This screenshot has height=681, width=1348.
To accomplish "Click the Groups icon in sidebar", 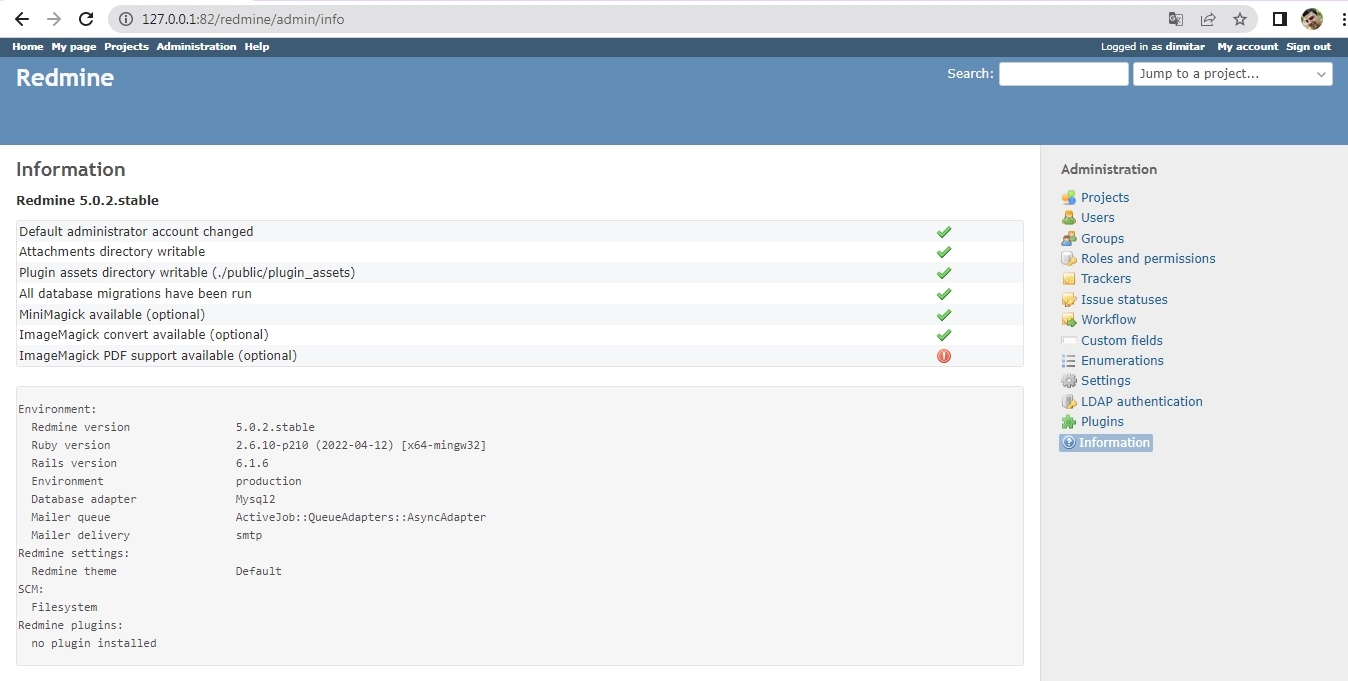I will (1069, 239).
